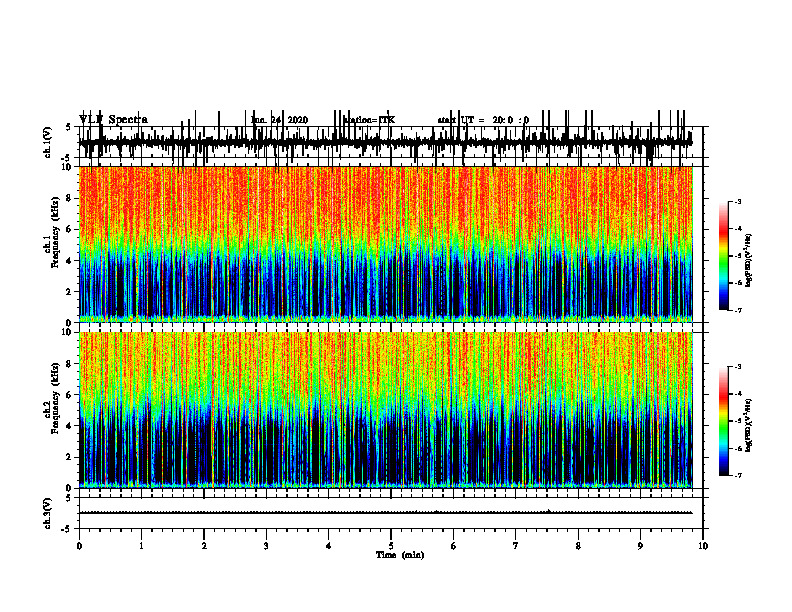Click the "8" kHz tick on ch.1 frequency axis
Viewport: 792px width, 612px height.
click(x=69, y=198)
